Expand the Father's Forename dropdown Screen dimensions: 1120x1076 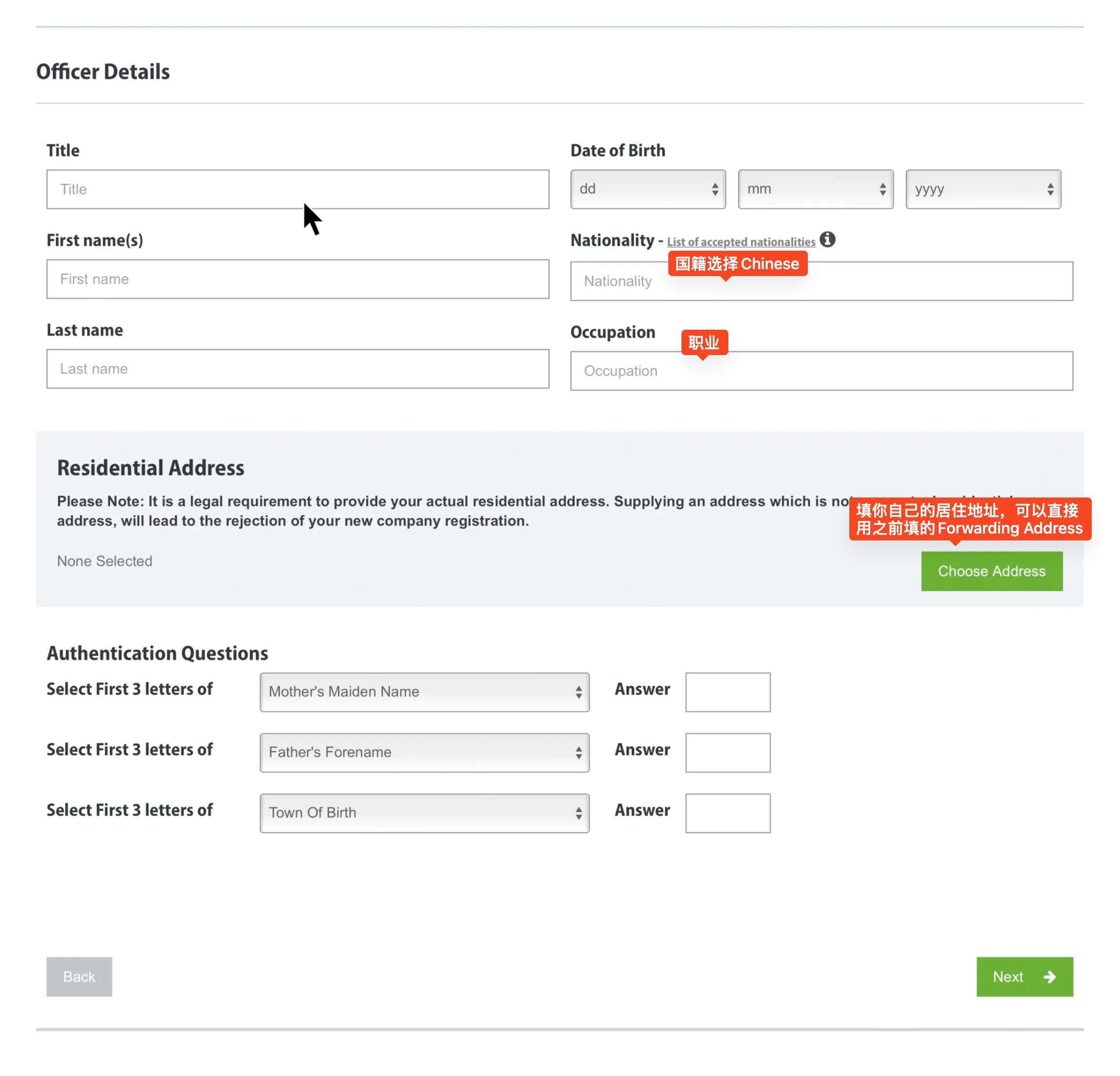click(x=424, y=753)
